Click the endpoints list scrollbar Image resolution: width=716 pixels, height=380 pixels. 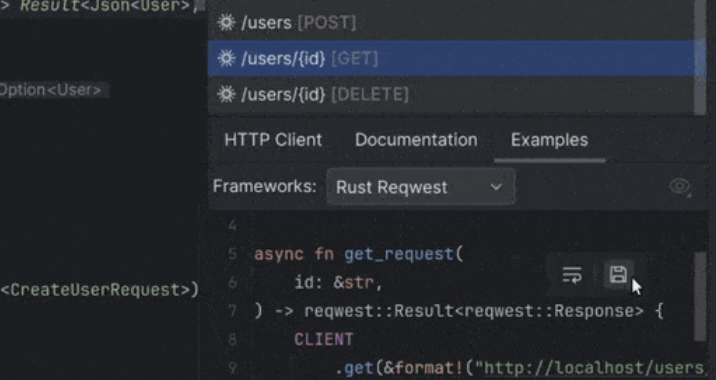700,57
